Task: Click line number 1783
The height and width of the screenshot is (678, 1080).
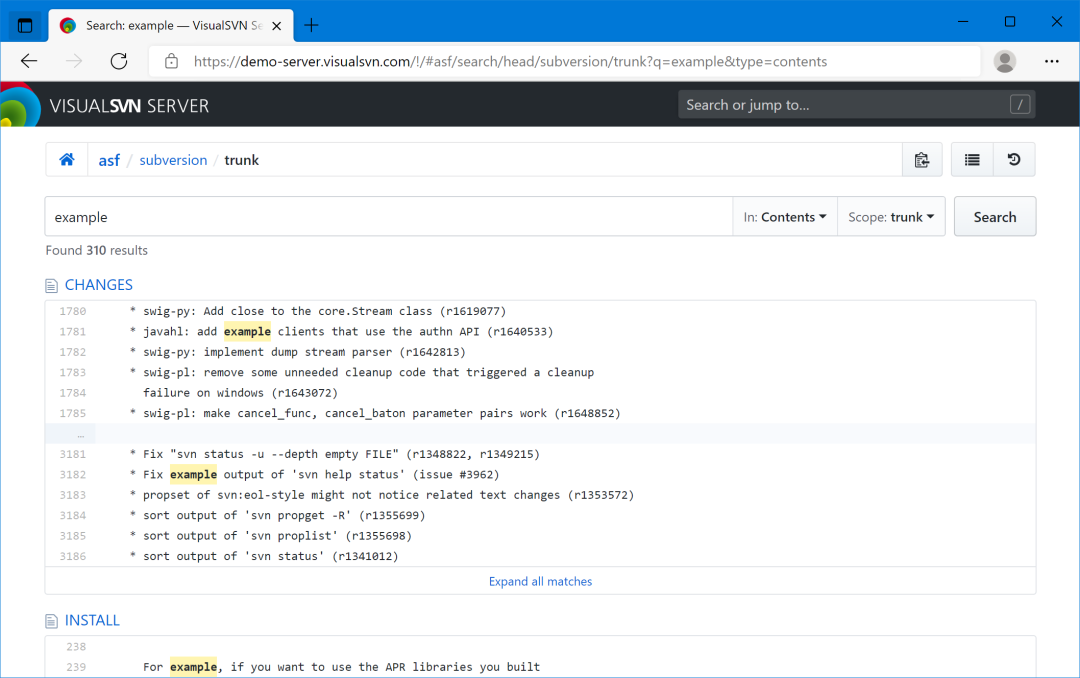Action: point(72,373)
